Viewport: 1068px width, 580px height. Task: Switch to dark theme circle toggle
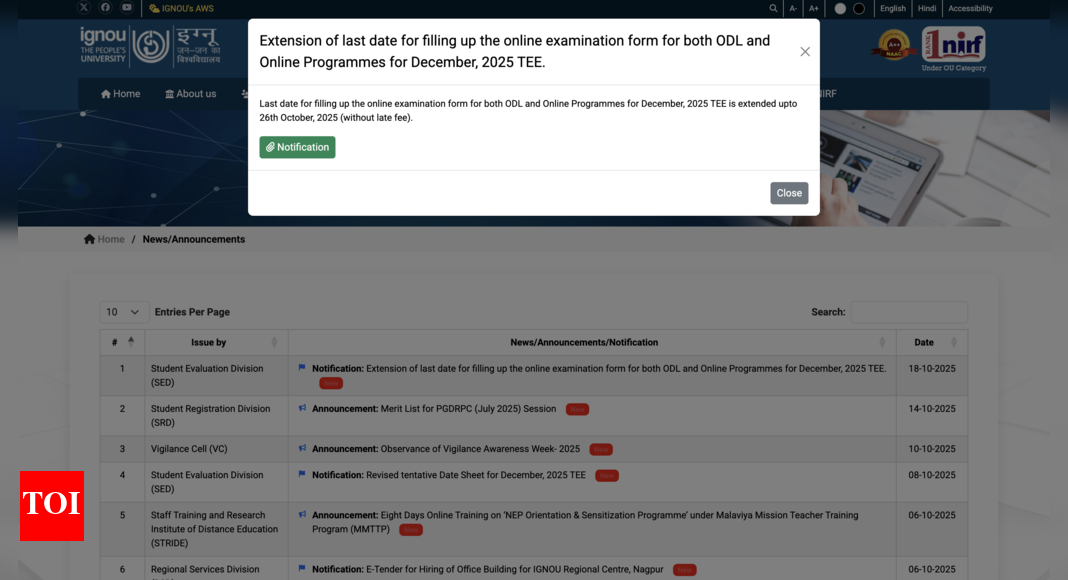[x=859, y=8]
